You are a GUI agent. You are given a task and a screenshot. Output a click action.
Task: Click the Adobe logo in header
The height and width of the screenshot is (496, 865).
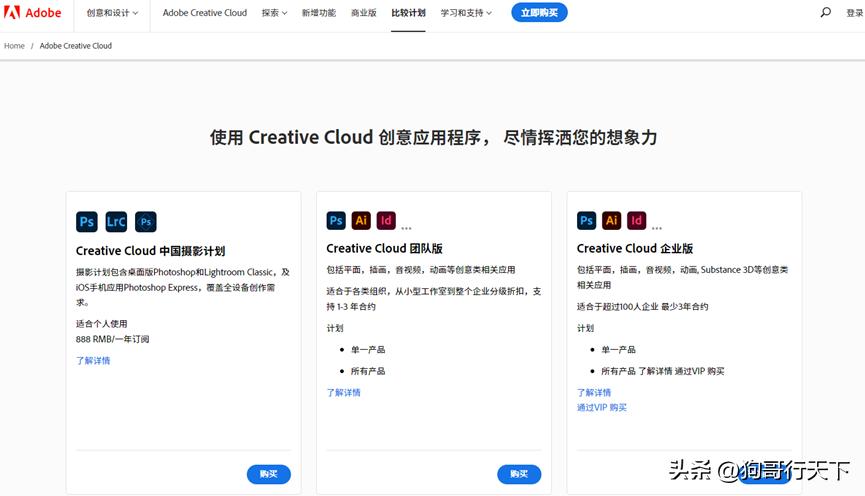(32, 12)
